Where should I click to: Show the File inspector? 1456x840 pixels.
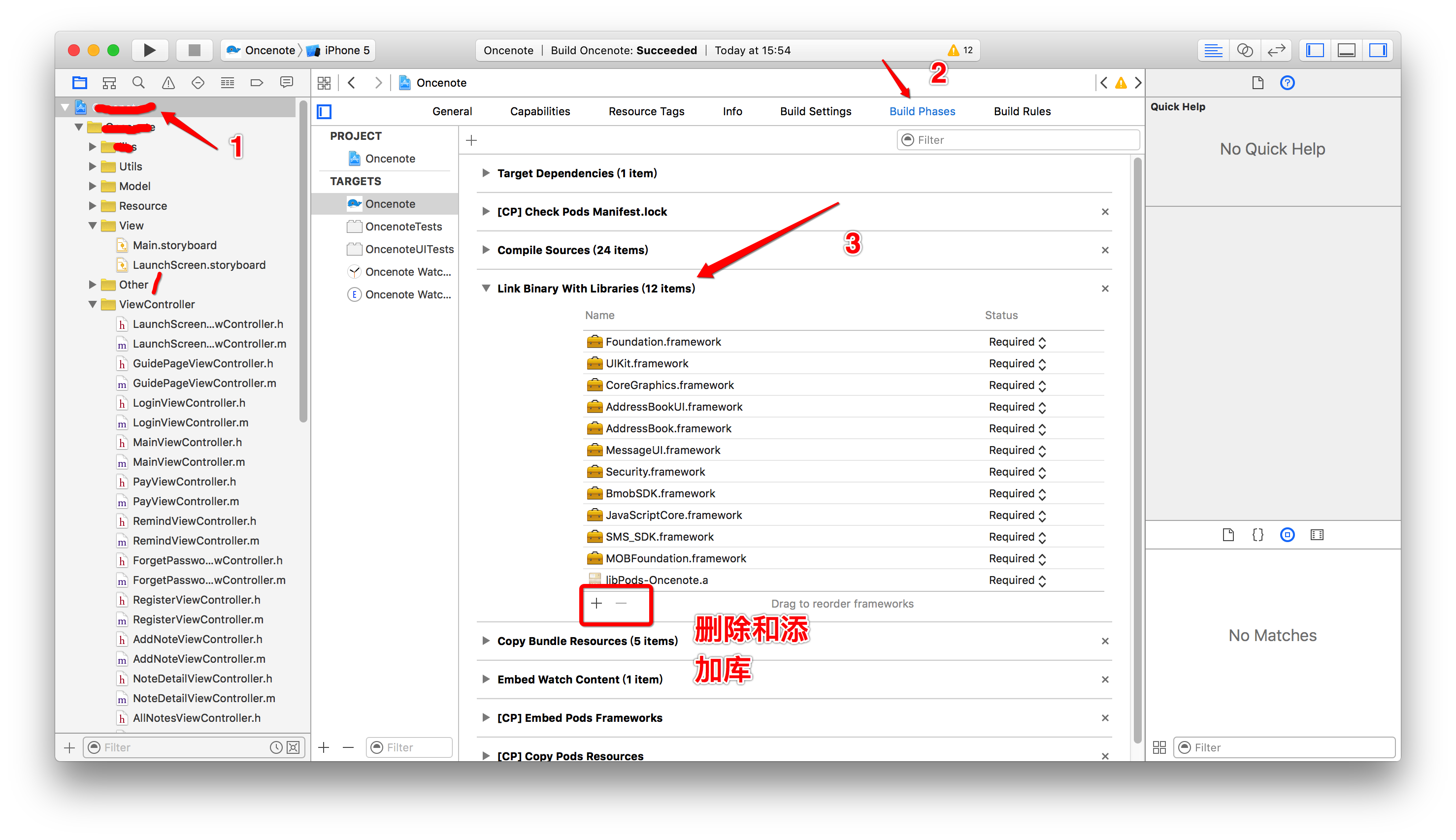pos(1258,83)
